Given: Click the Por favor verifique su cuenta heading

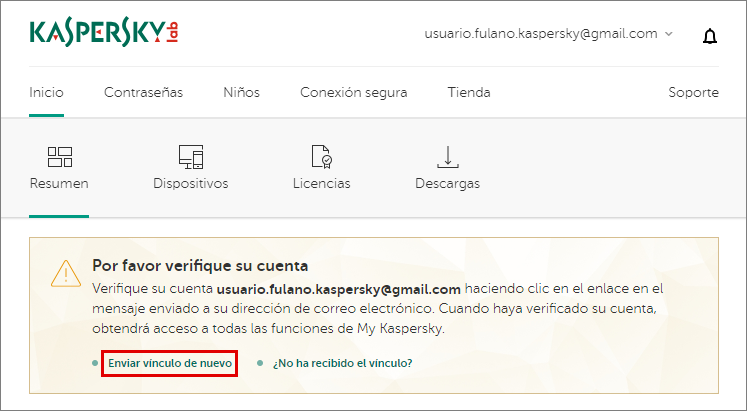Looking at the screenshot, I should 200,265.
